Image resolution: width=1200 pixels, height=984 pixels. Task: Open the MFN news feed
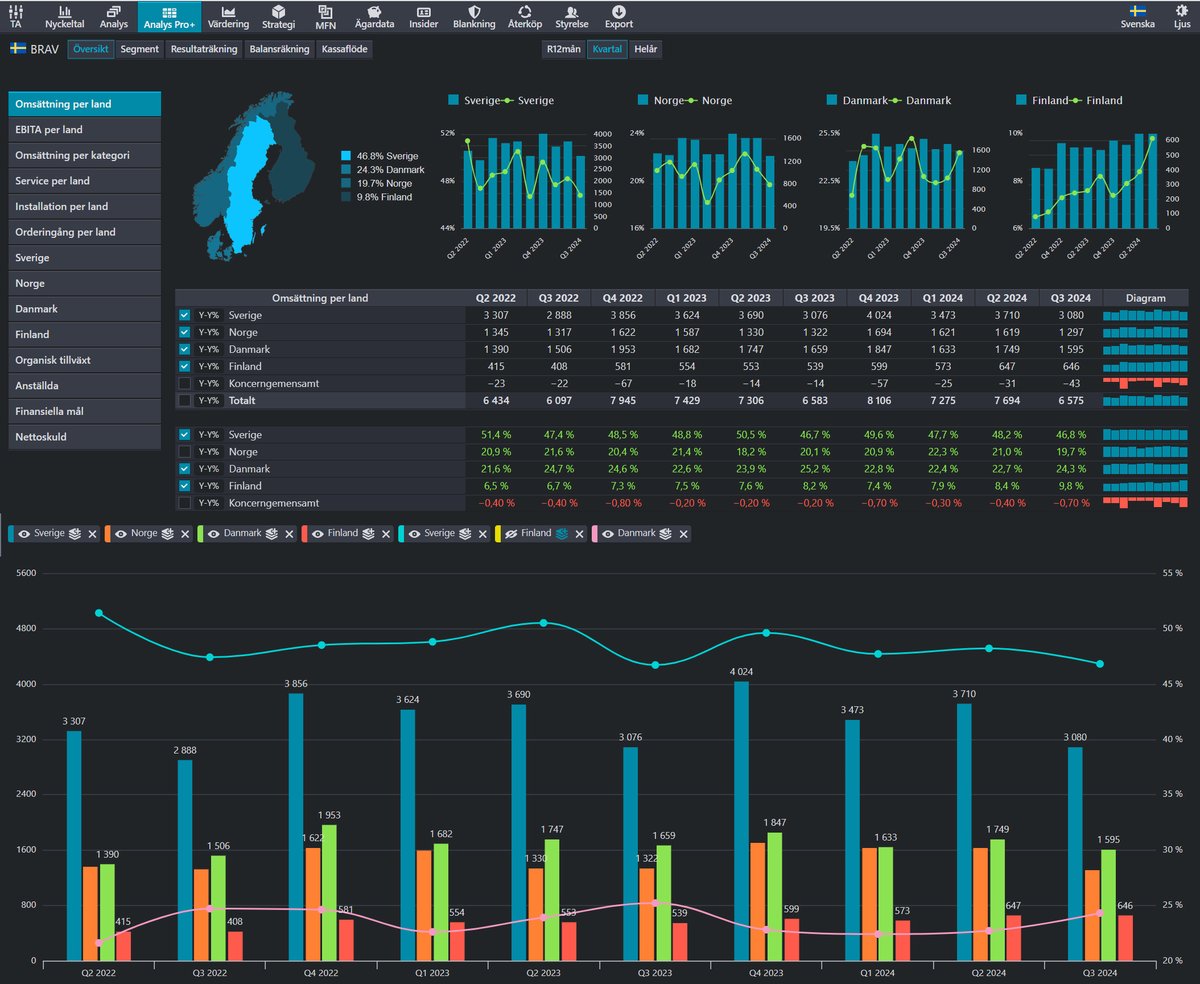325,16
